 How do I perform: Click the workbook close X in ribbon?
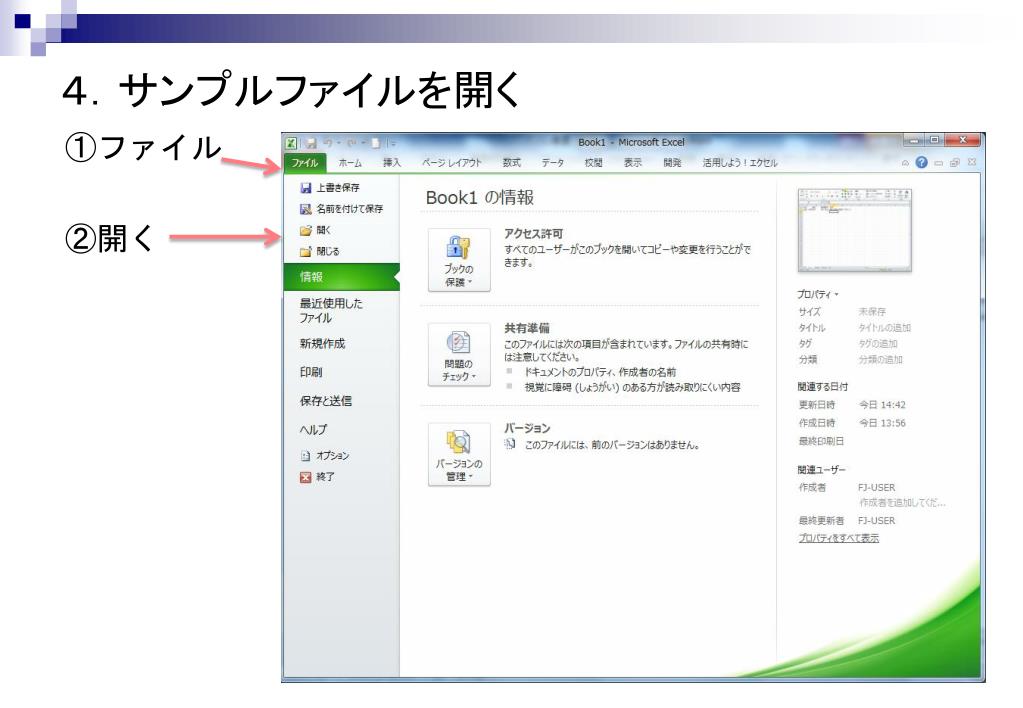tap(972, 162)
